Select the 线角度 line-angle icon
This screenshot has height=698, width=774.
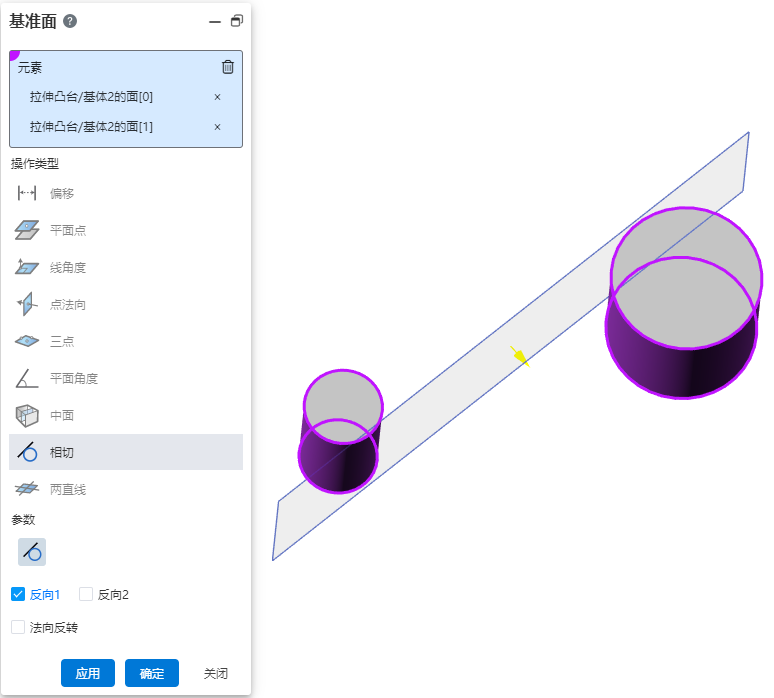27,267
